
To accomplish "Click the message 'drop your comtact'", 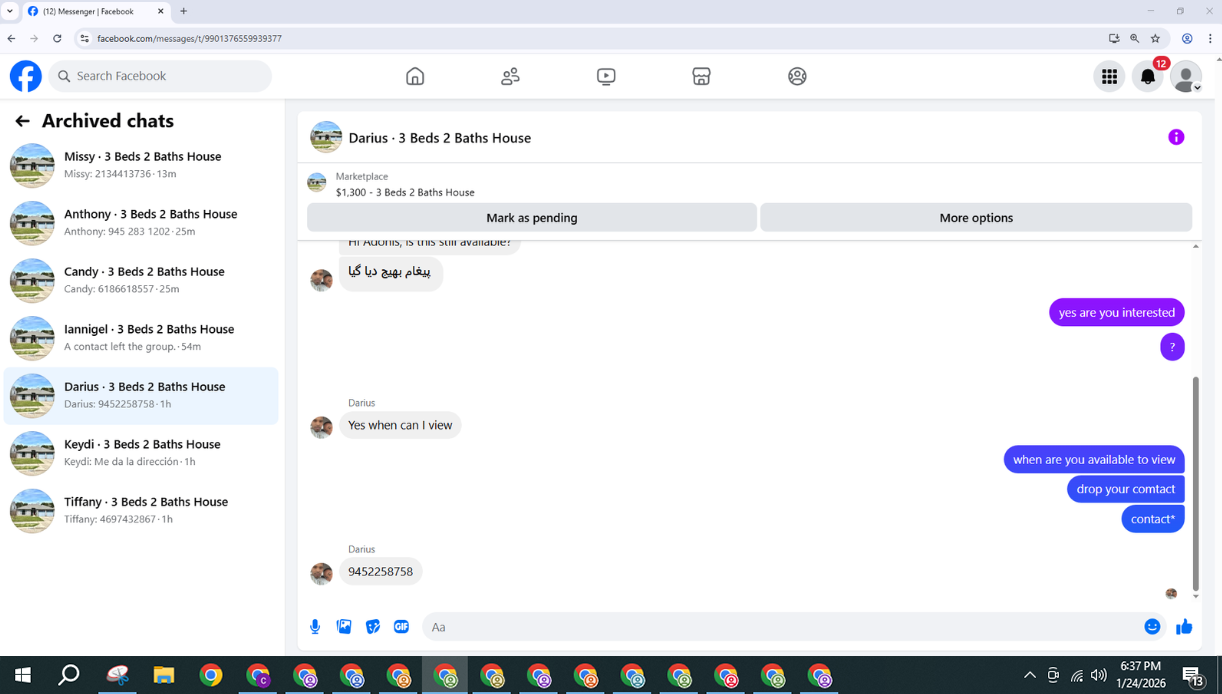I will (1126, 489).
